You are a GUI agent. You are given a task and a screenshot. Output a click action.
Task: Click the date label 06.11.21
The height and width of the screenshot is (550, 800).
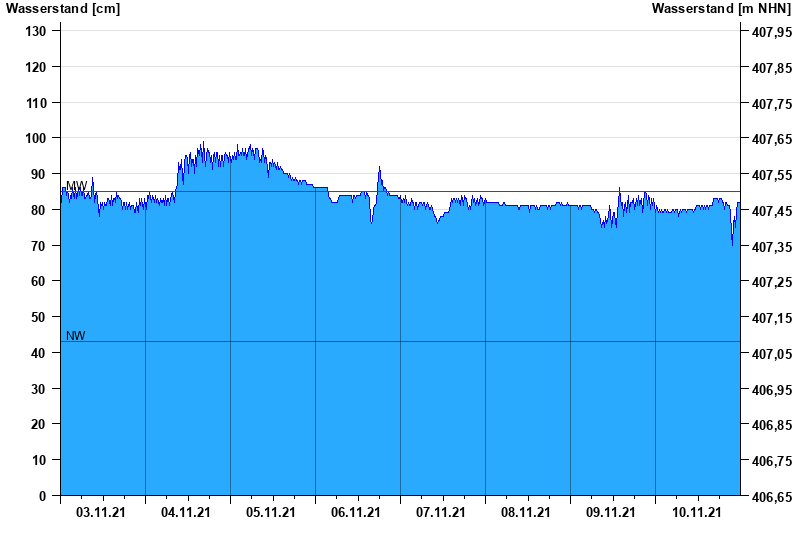click(x=356, y=512)
